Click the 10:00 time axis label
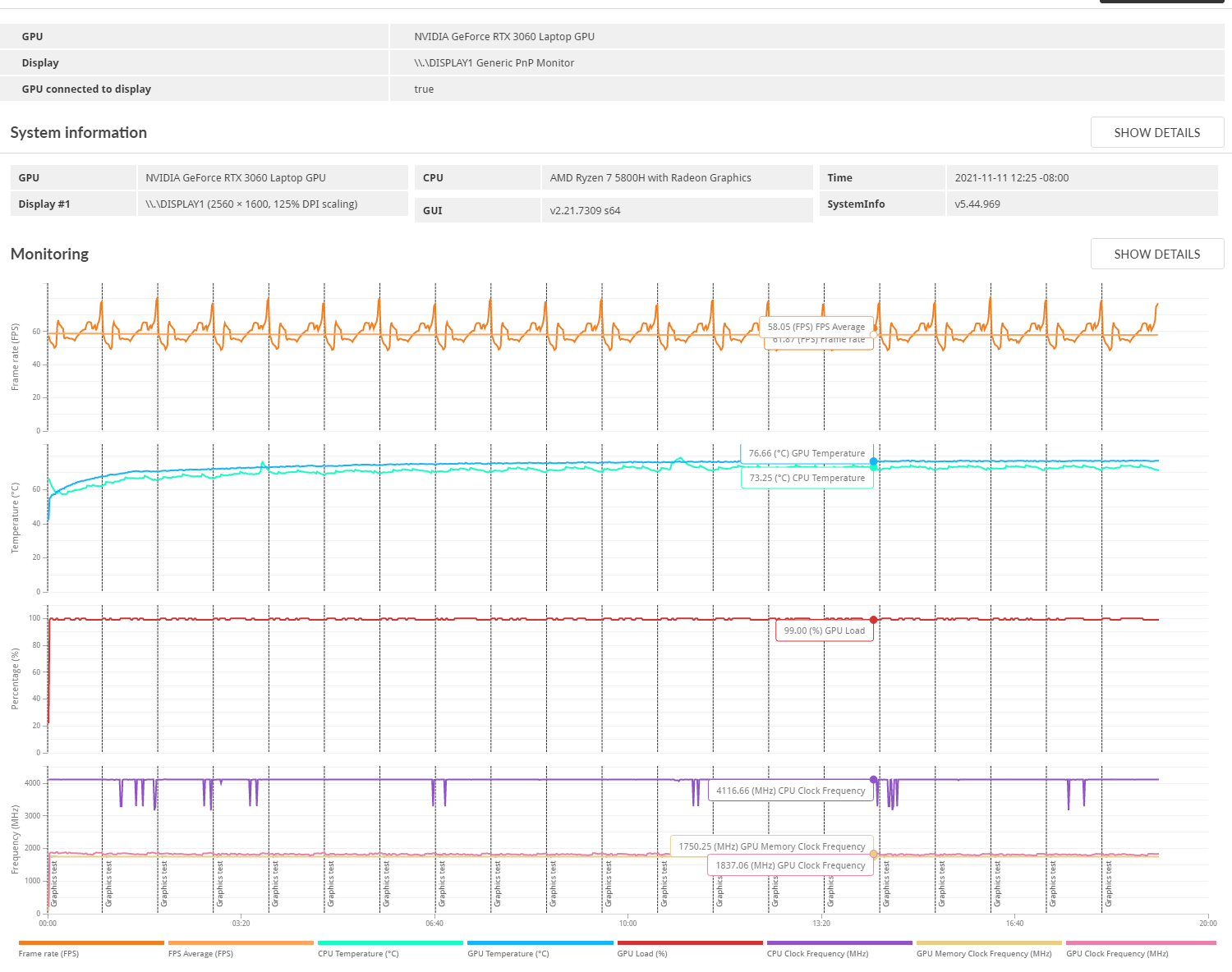Viewport: 1232px width, 972px height. [627, 924]
